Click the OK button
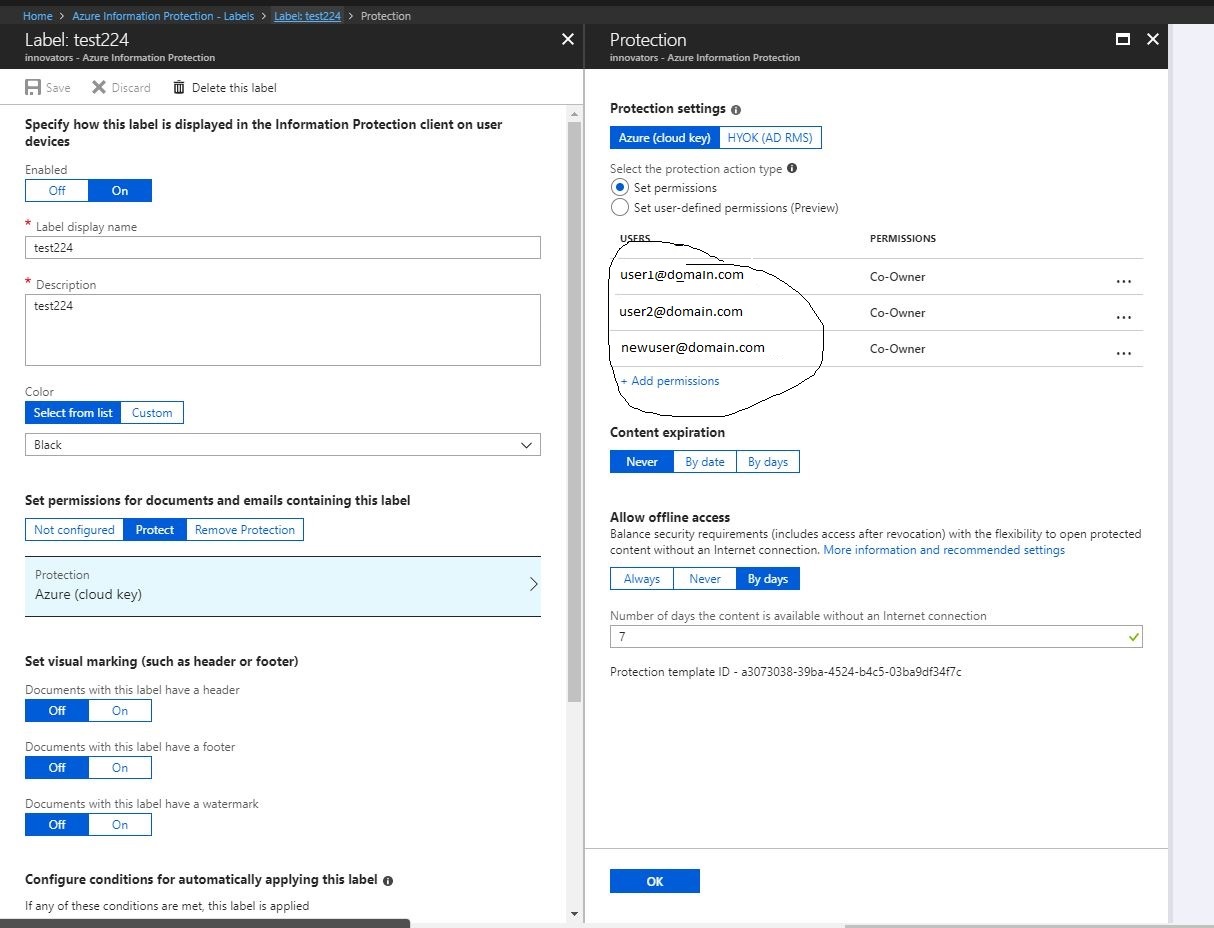This screenshot has width=1214, height=928. (655, 881)
